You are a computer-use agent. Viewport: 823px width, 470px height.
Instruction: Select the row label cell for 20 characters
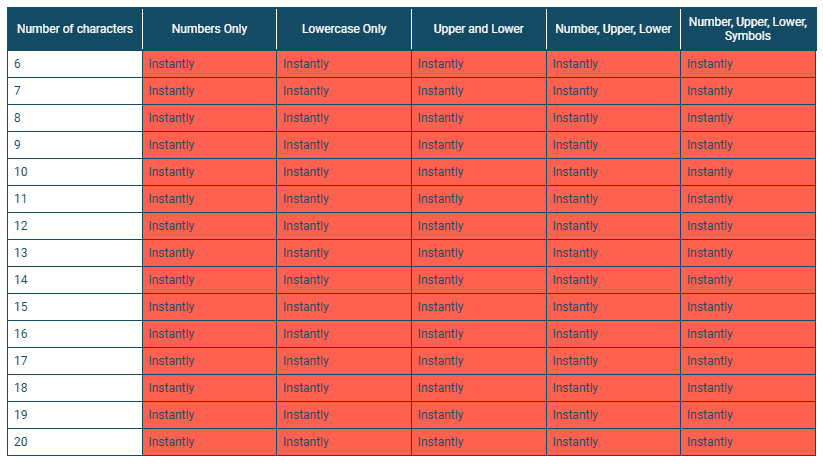point(75,442)
